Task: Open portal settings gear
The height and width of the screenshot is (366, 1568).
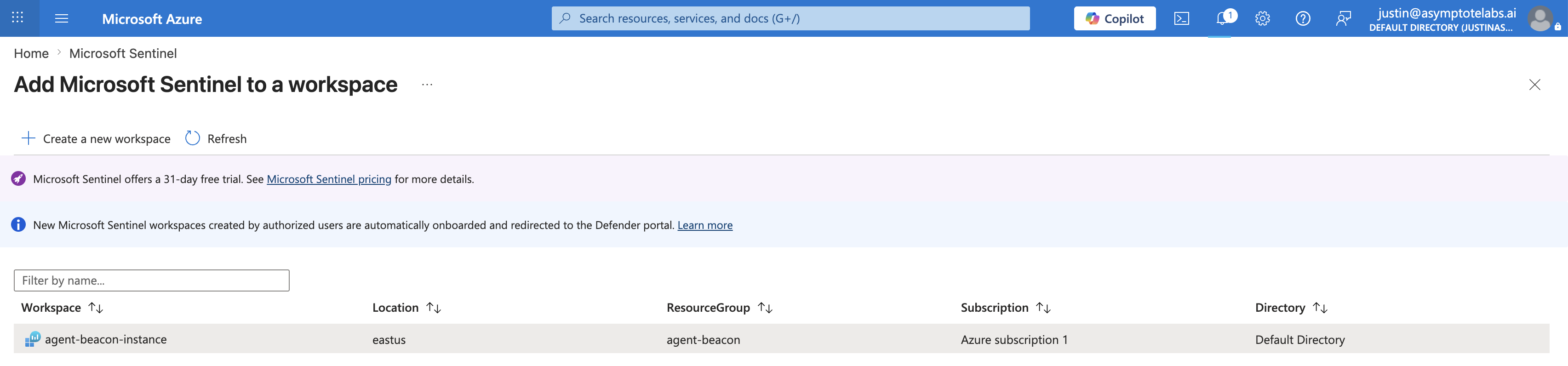Action: click(x=1262, y=18)
